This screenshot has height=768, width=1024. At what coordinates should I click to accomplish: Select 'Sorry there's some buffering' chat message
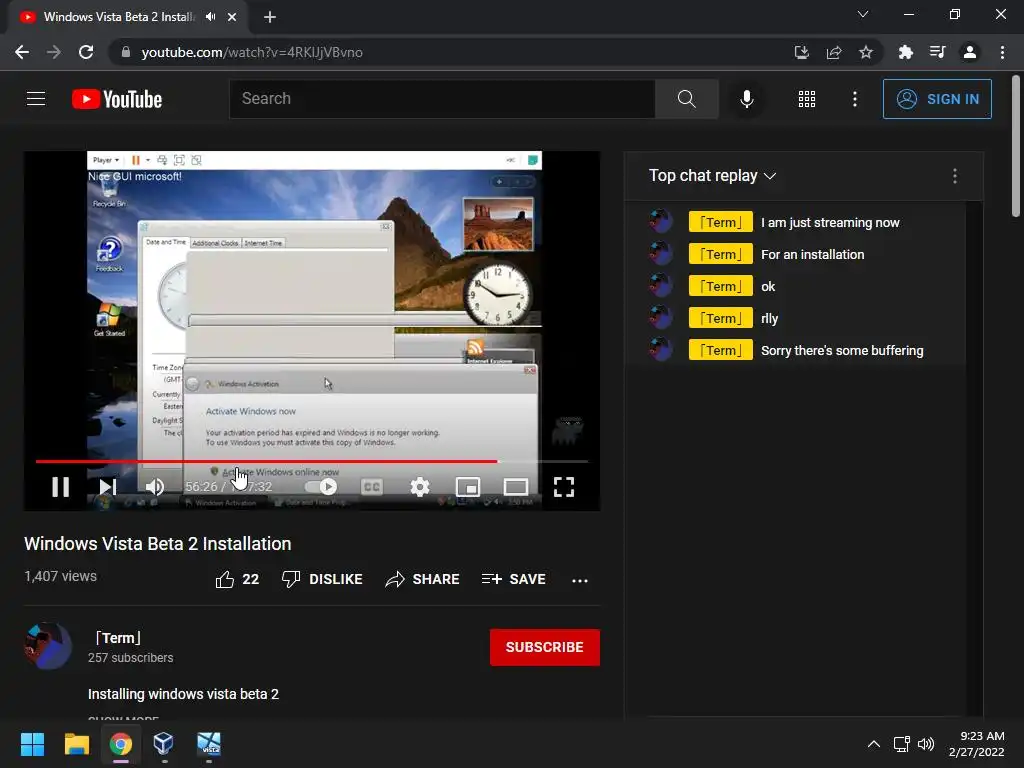click(x=842, y=350)
